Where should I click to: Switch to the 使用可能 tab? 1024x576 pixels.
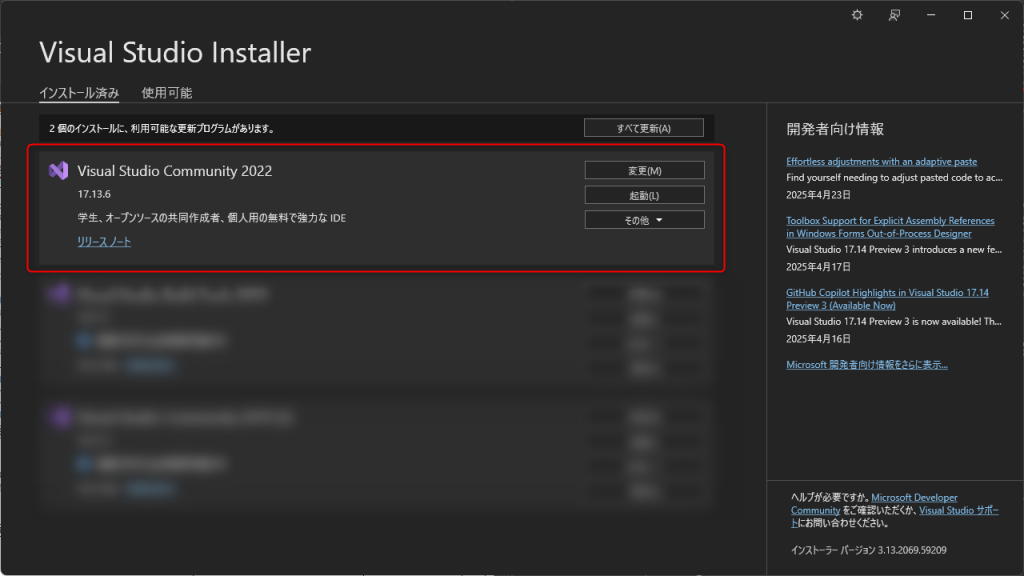(167, 93)
